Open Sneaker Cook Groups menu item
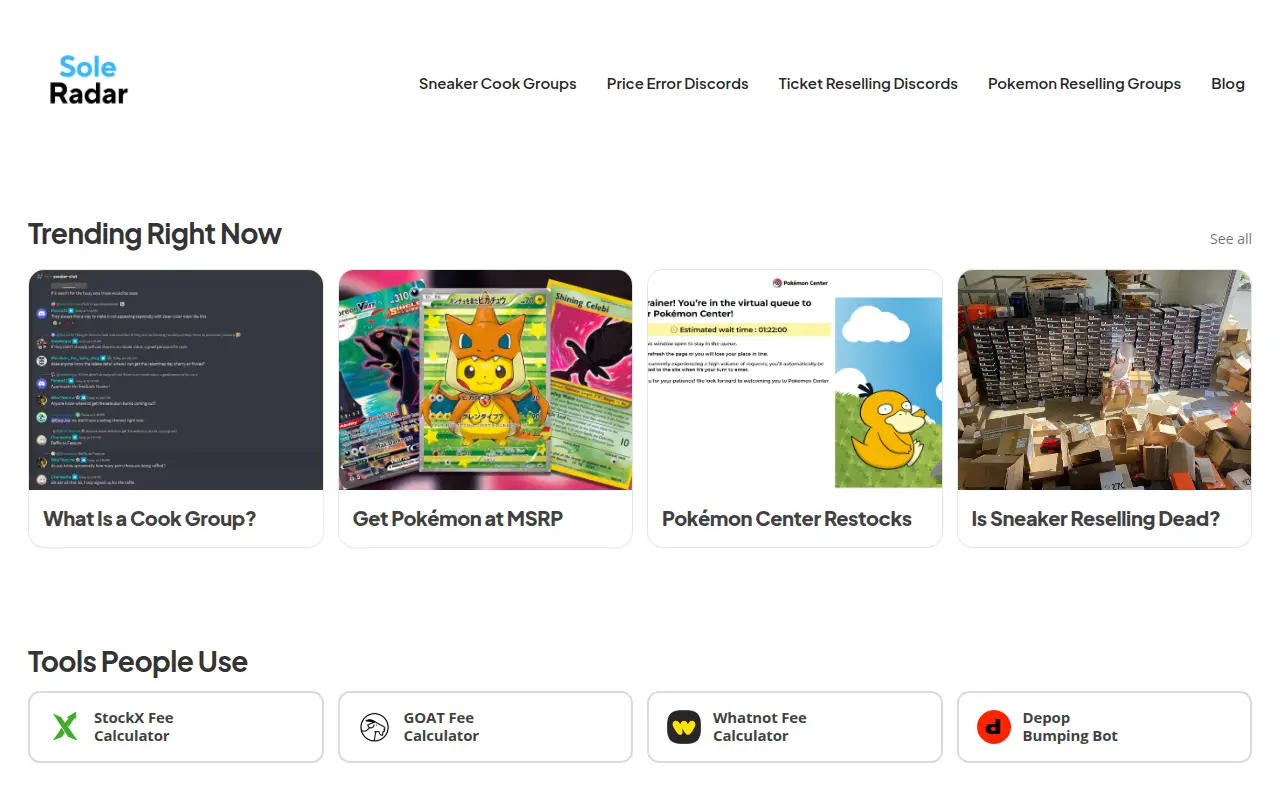Viewport: 1280px width, 800px height. [x=498, y=84]
